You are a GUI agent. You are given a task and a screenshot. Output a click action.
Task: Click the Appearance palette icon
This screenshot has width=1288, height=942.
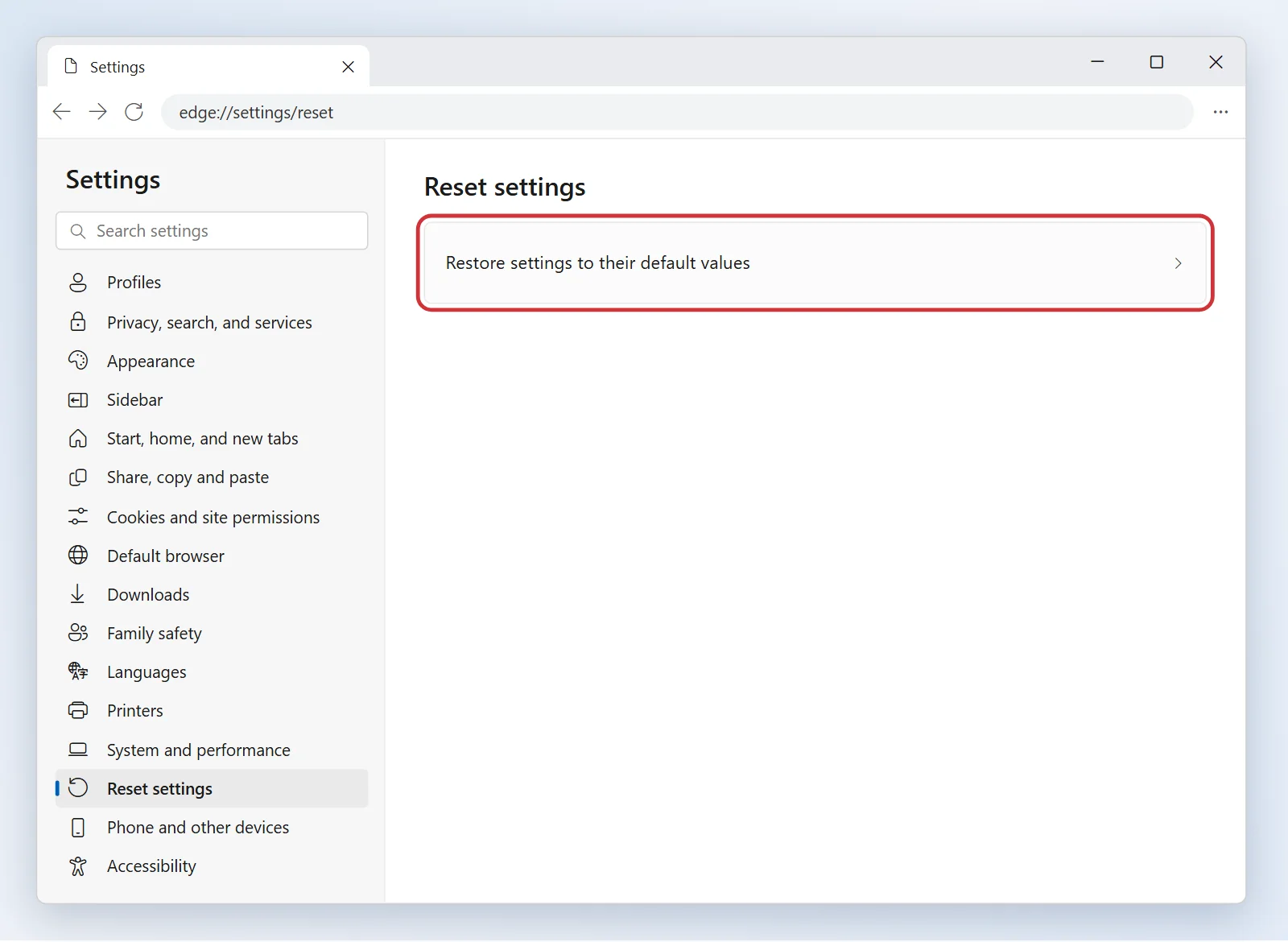coord(78,361)
